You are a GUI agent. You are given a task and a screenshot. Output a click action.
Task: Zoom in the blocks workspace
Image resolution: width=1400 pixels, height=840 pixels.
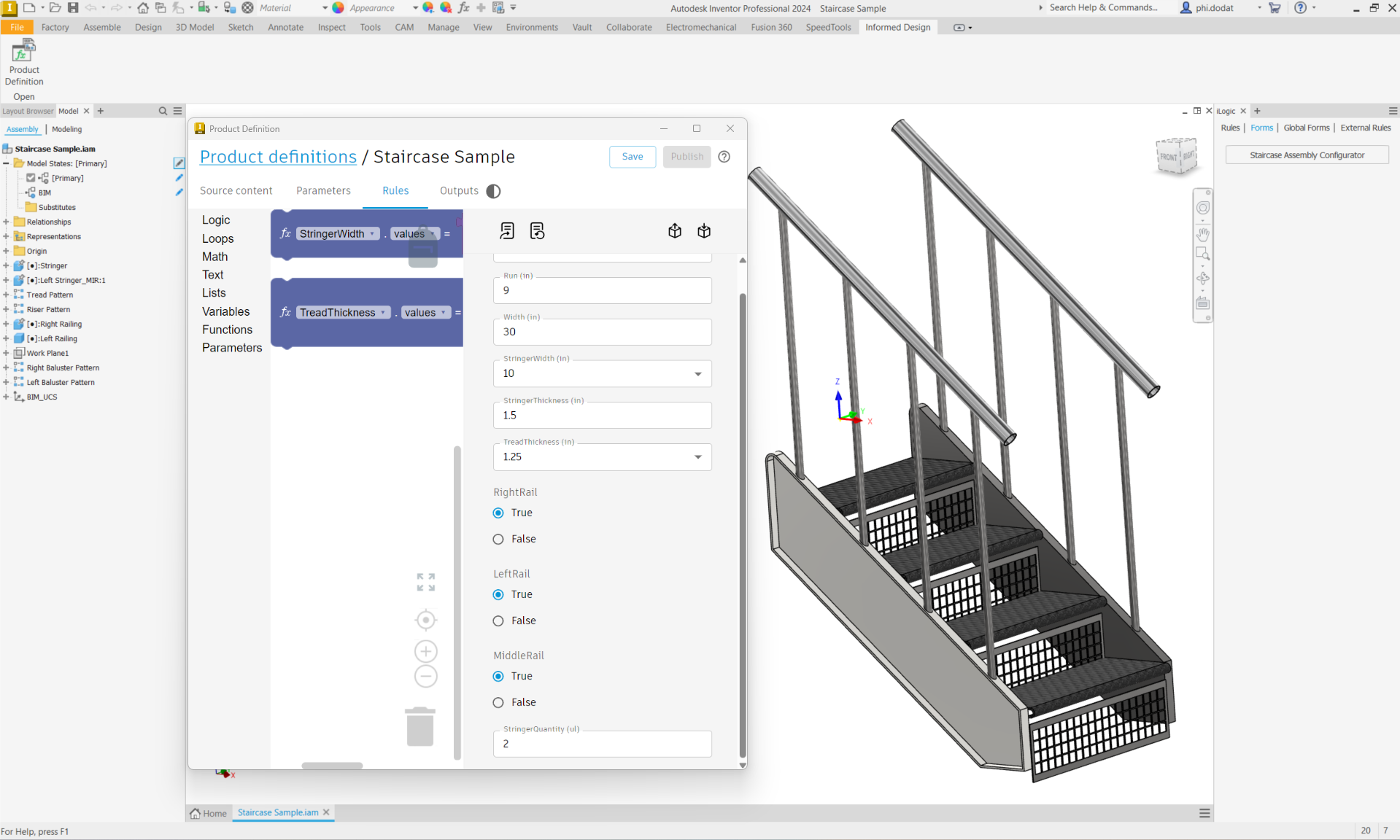[426, 651]
